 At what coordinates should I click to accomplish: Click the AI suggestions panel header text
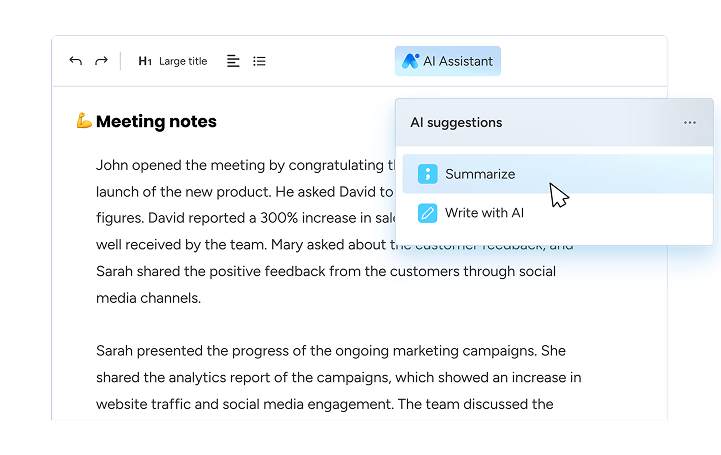click(x=456, y=122)
